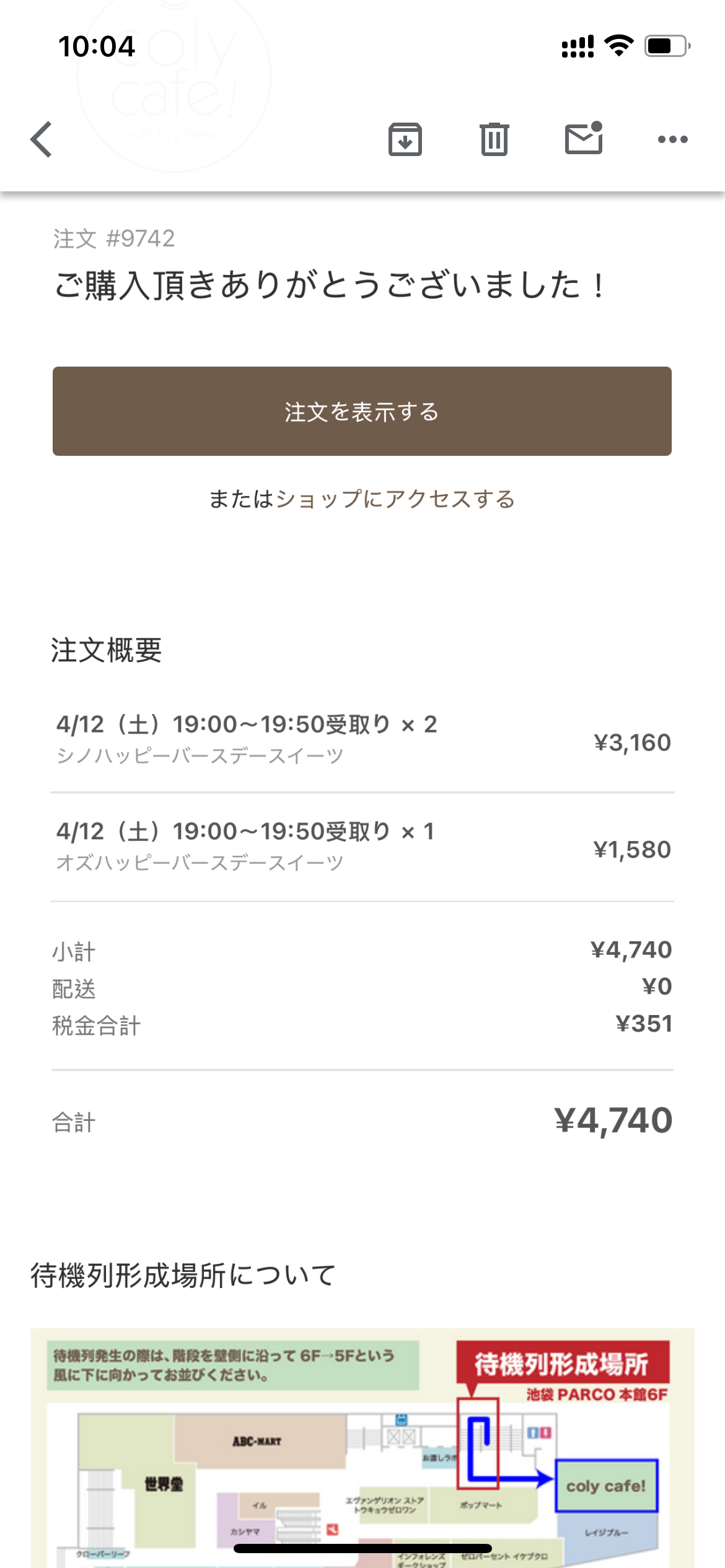The height and width of the screenshot is (1568, 725).
Task: Open the waiting line floor map image
Action: [362, 1448]
